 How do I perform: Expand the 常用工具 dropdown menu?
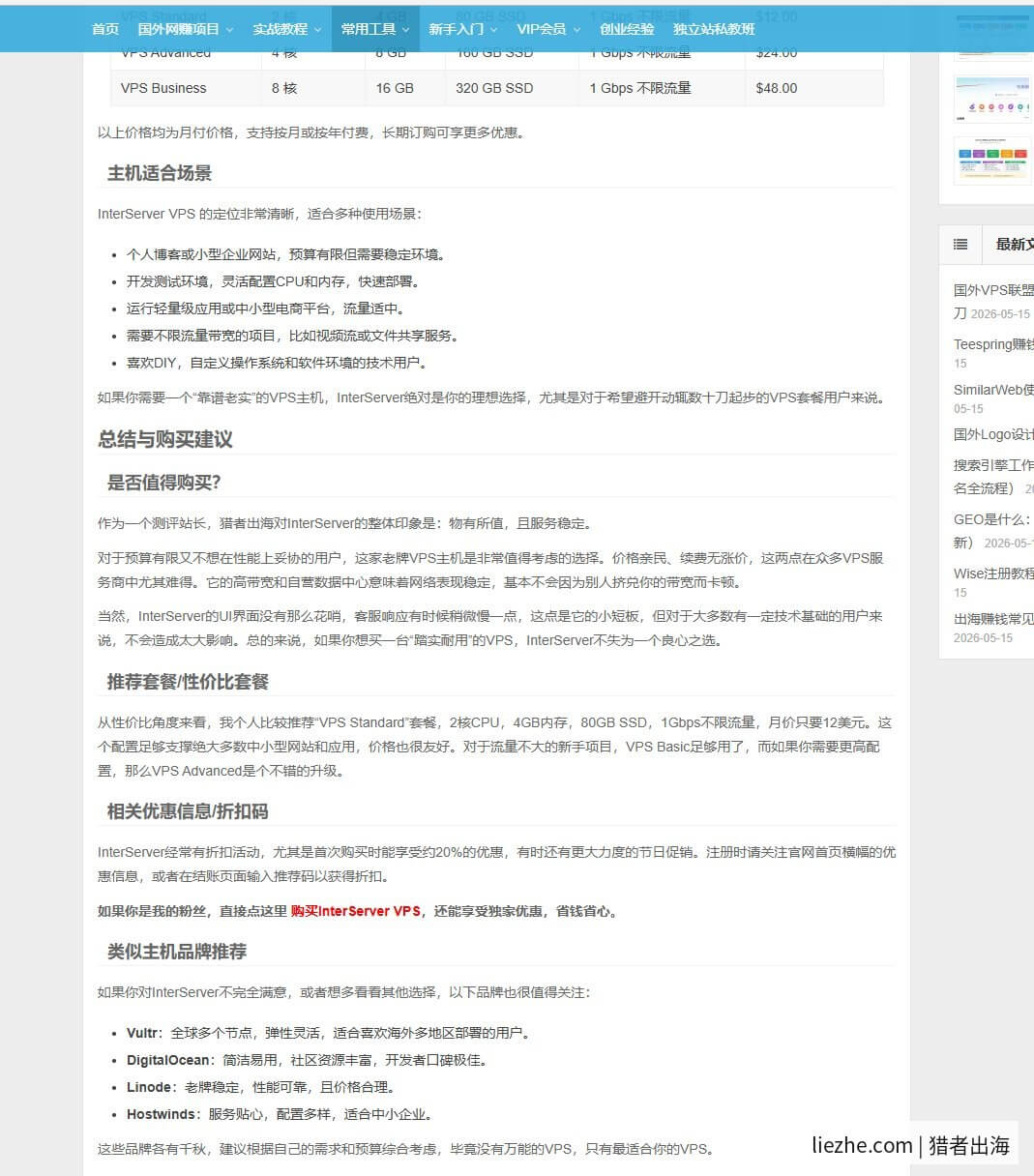coord(375,29)
